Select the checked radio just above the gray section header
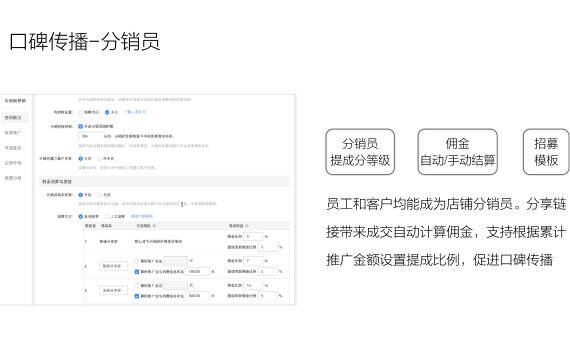 pos(80,159)
